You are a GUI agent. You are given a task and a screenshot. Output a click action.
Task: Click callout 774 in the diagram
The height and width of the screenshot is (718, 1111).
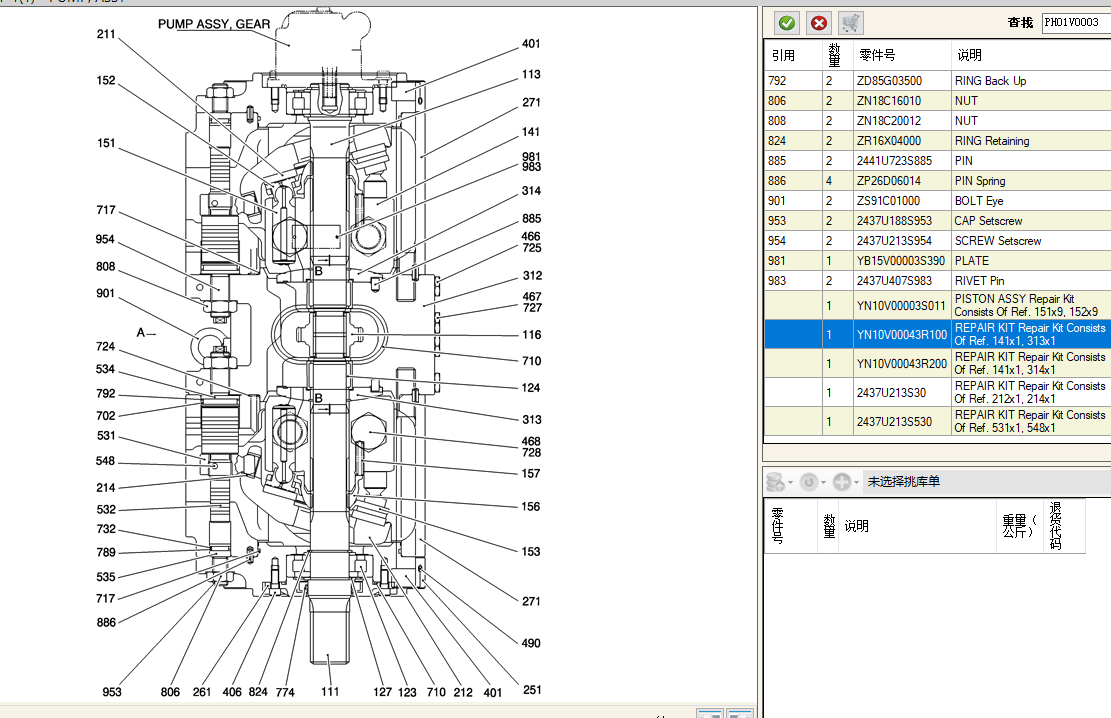[285, 692]
